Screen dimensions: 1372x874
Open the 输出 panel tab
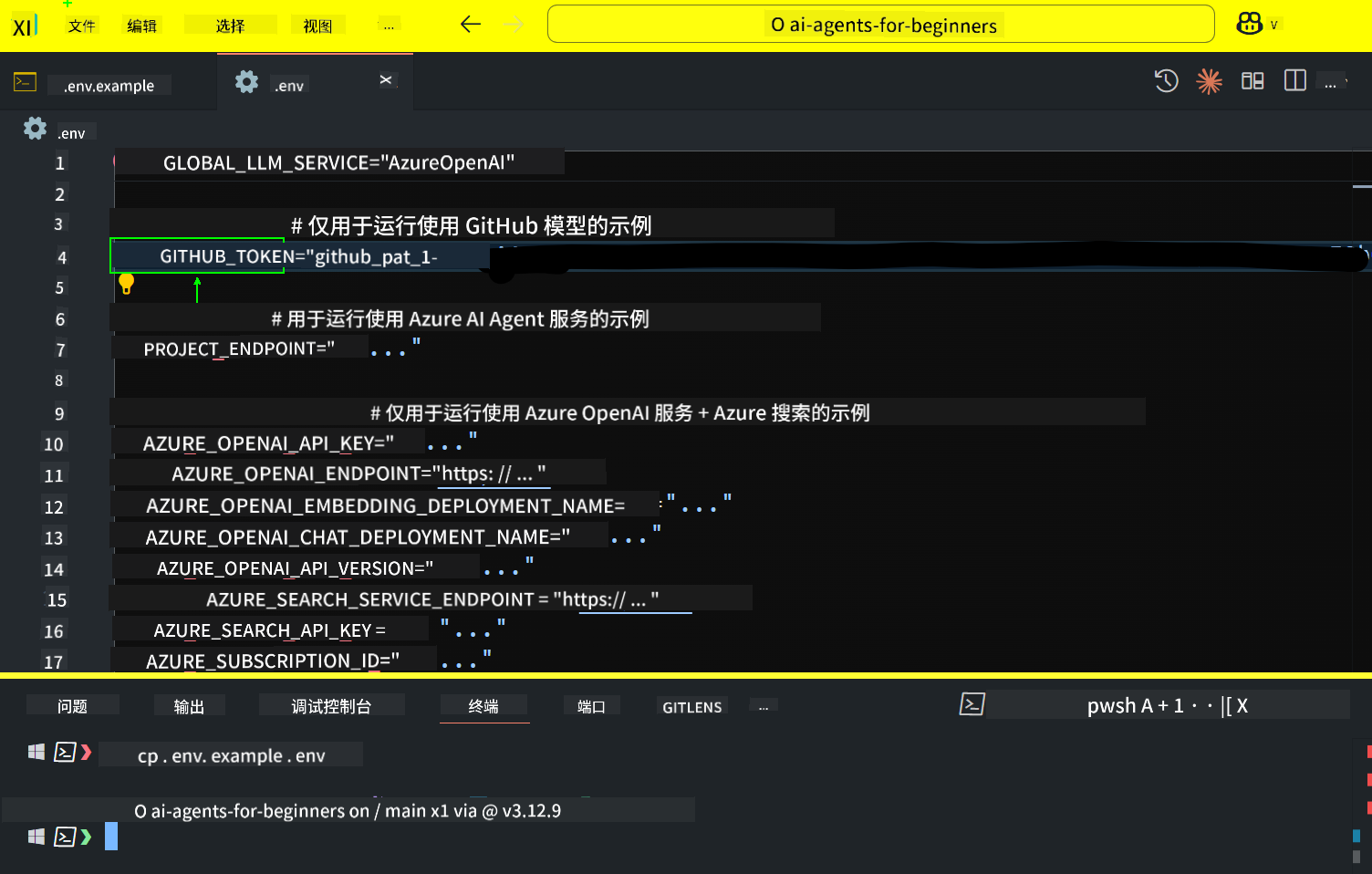[x=189, y=706]
